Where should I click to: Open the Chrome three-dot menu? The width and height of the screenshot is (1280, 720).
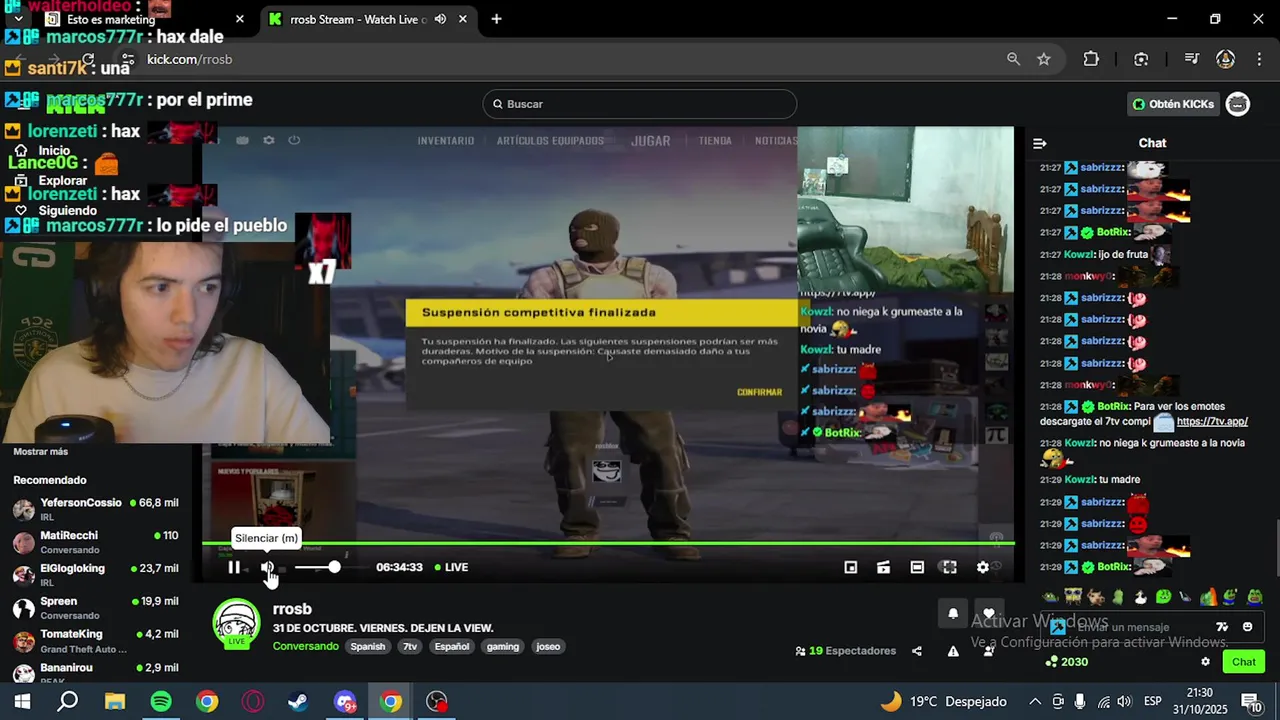[x=1258, y=59]
